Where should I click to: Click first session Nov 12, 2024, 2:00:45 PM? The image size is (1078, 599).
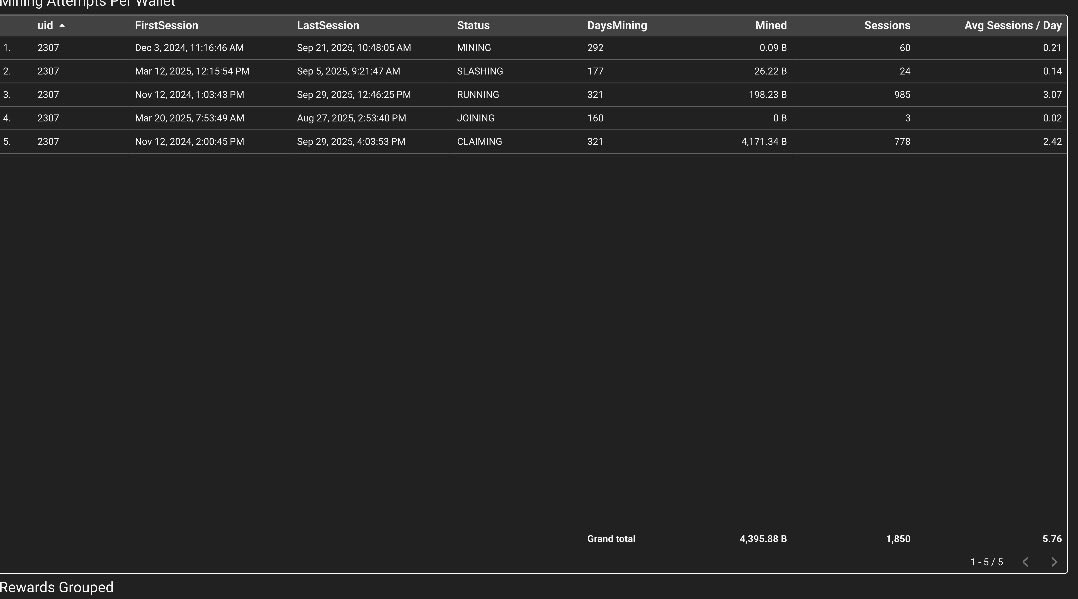point(189,142)
